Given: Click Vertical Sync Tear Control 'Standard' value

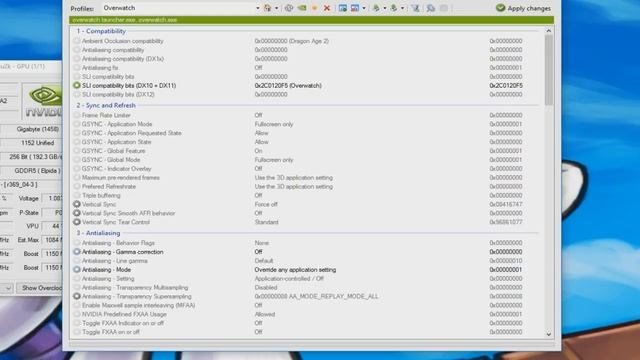Looking at the screenshot, I should (x=267, y=222).
